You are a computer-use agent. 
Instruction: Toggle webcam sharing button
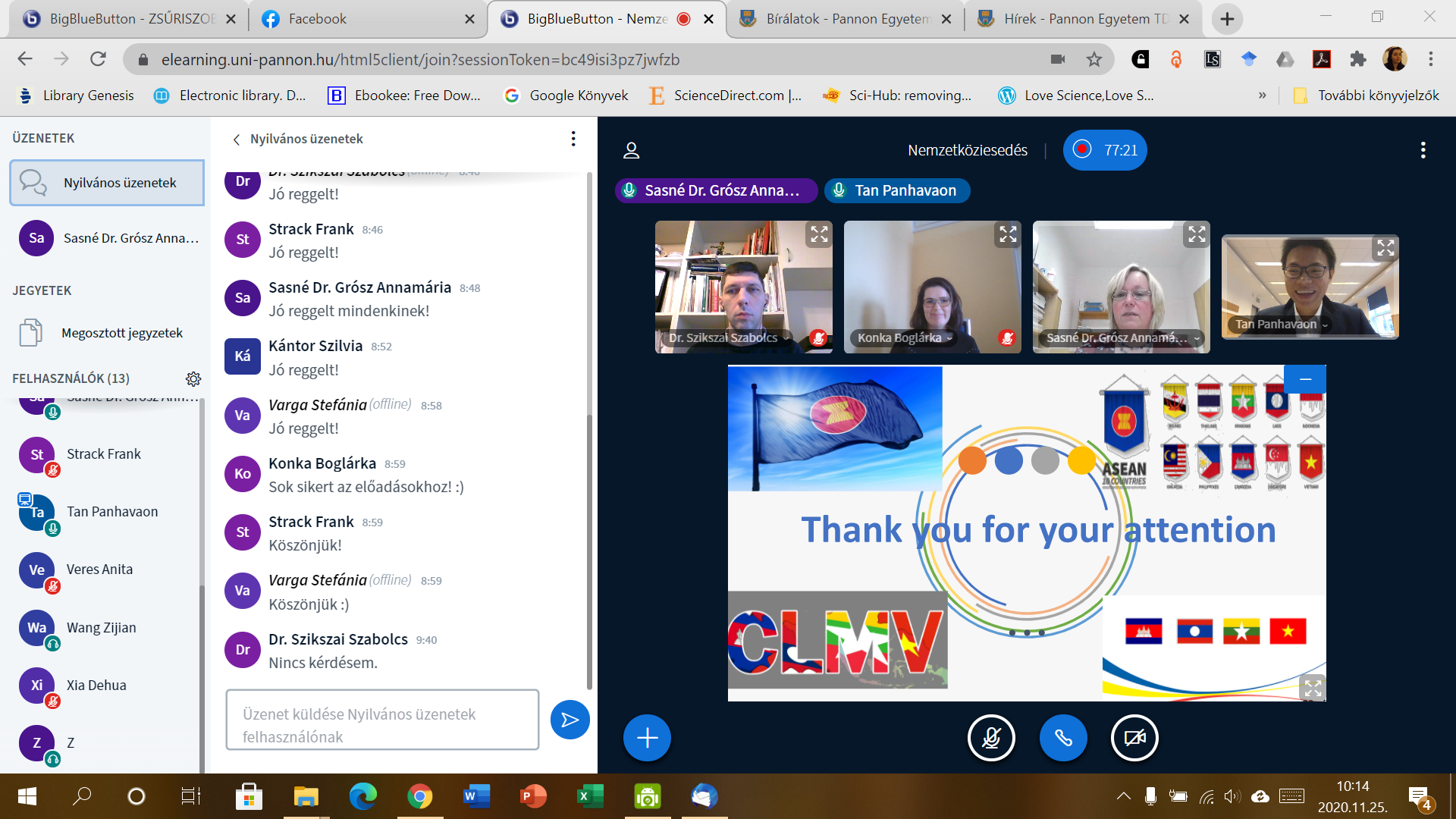point(1134,738)
